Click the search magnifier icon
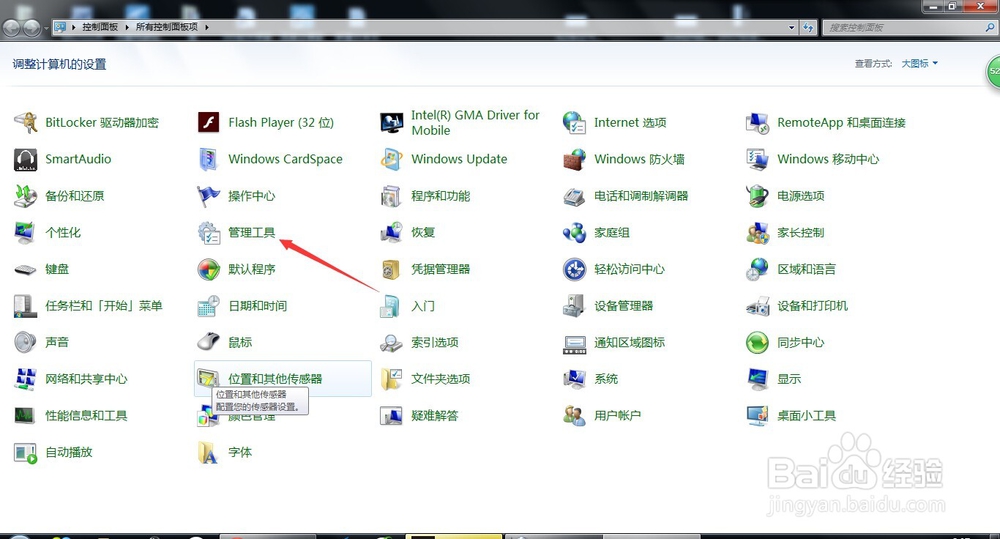This screenshot has height=539, width=1000. coord(989,27)
